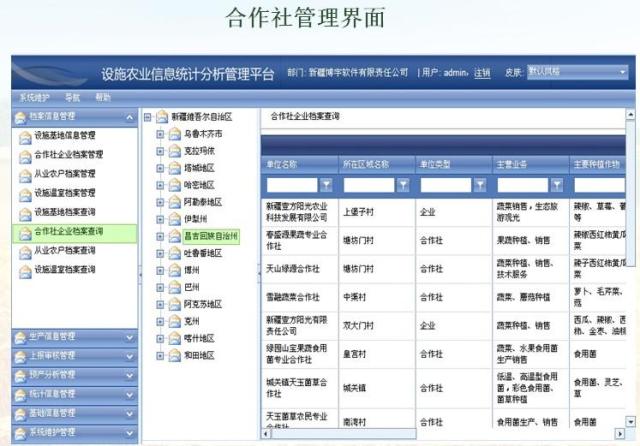640x446 pixels.
Task: Click the 注销 logout link
Action: point(482,73)
